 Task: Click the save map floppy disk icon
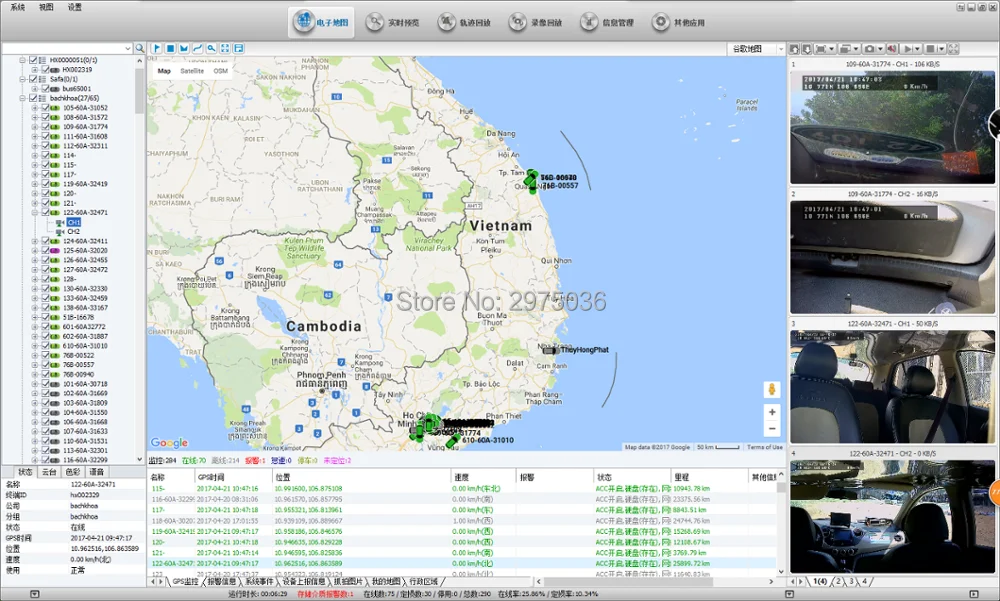(239, 48)
